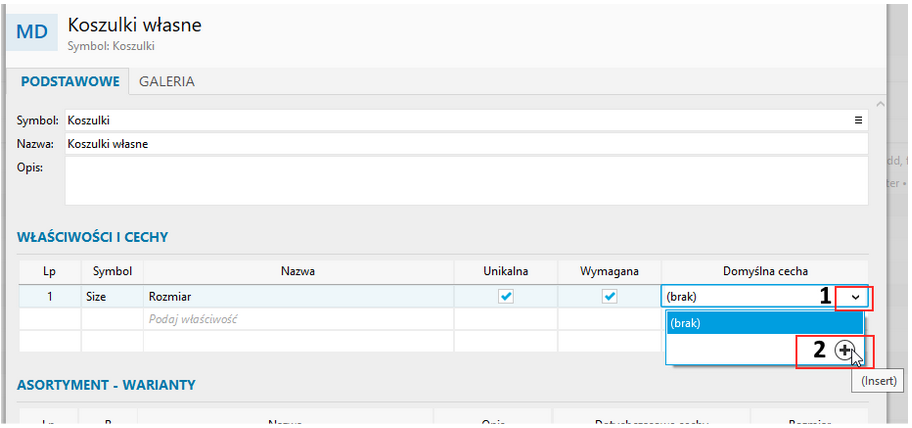
Task: Uncheck the Wymagana checkbox for Rozmiar
Action: (610, 297)
